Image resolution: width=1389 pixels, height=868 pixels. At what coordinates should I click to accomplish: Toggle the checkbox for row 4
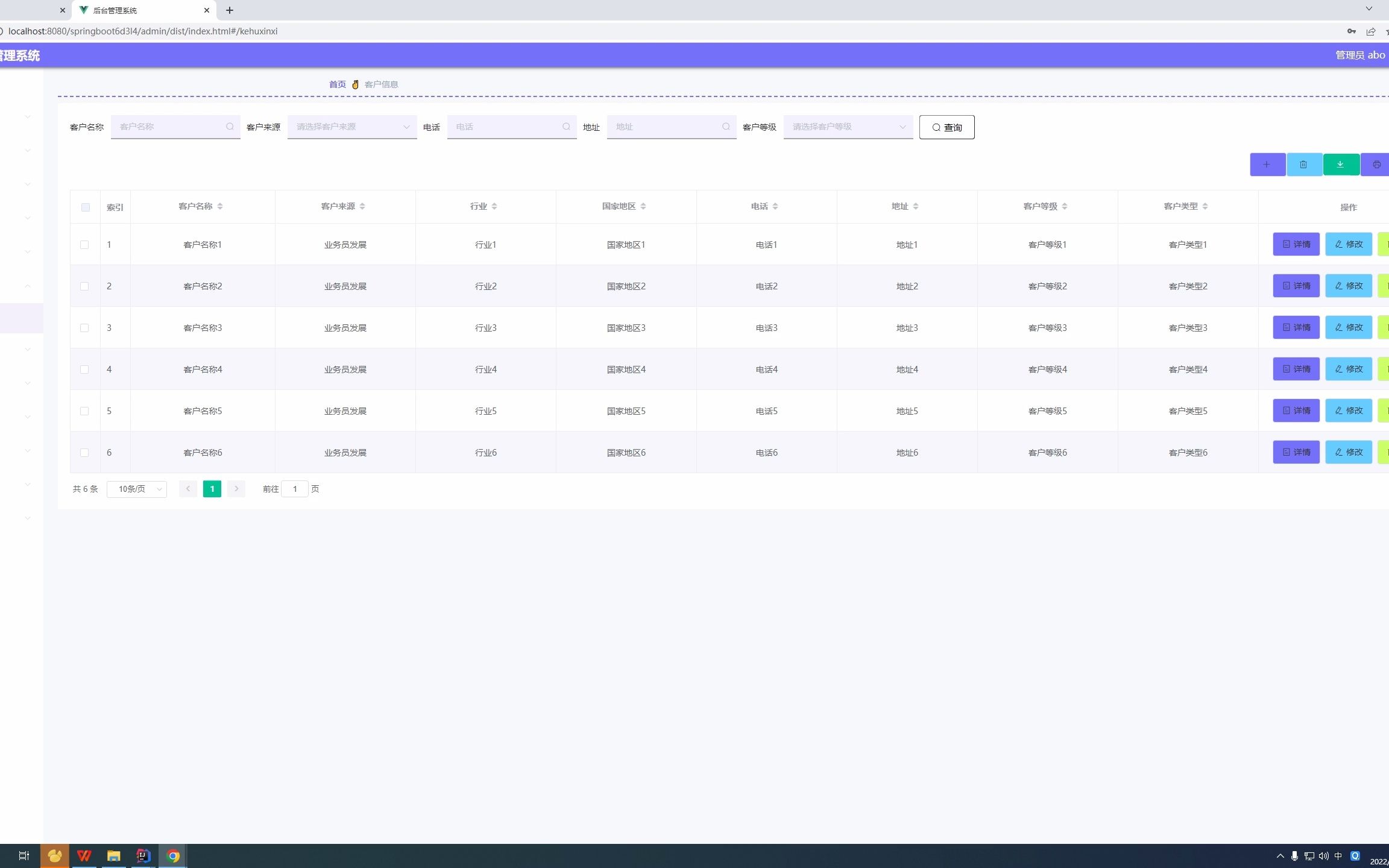coord(85,369)
